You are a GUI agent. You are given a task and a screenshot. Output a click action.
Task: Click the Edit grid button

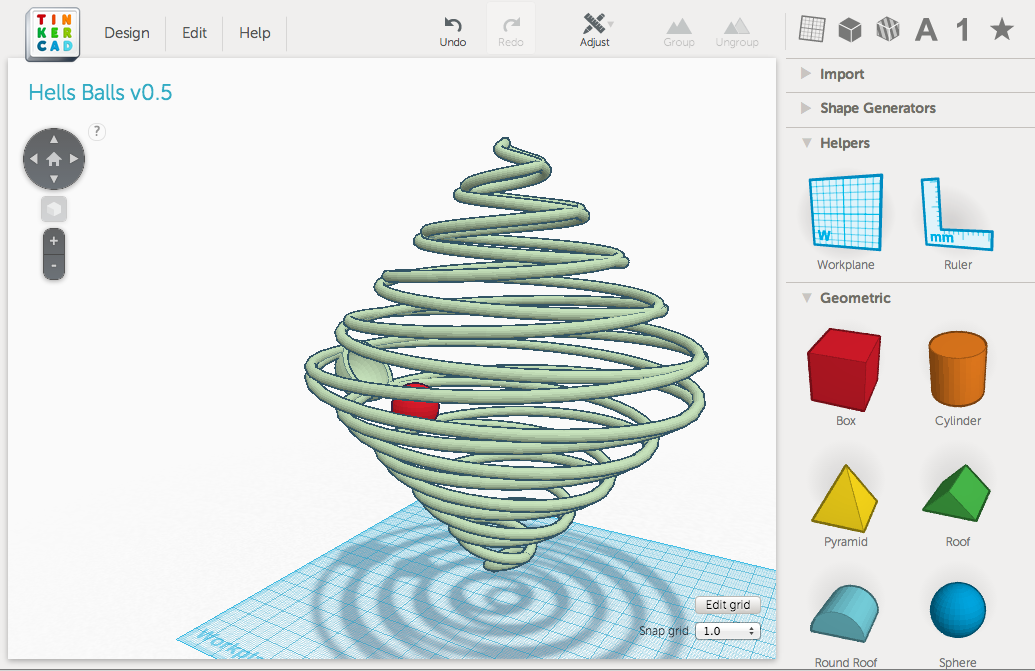(x=728, y=605)
